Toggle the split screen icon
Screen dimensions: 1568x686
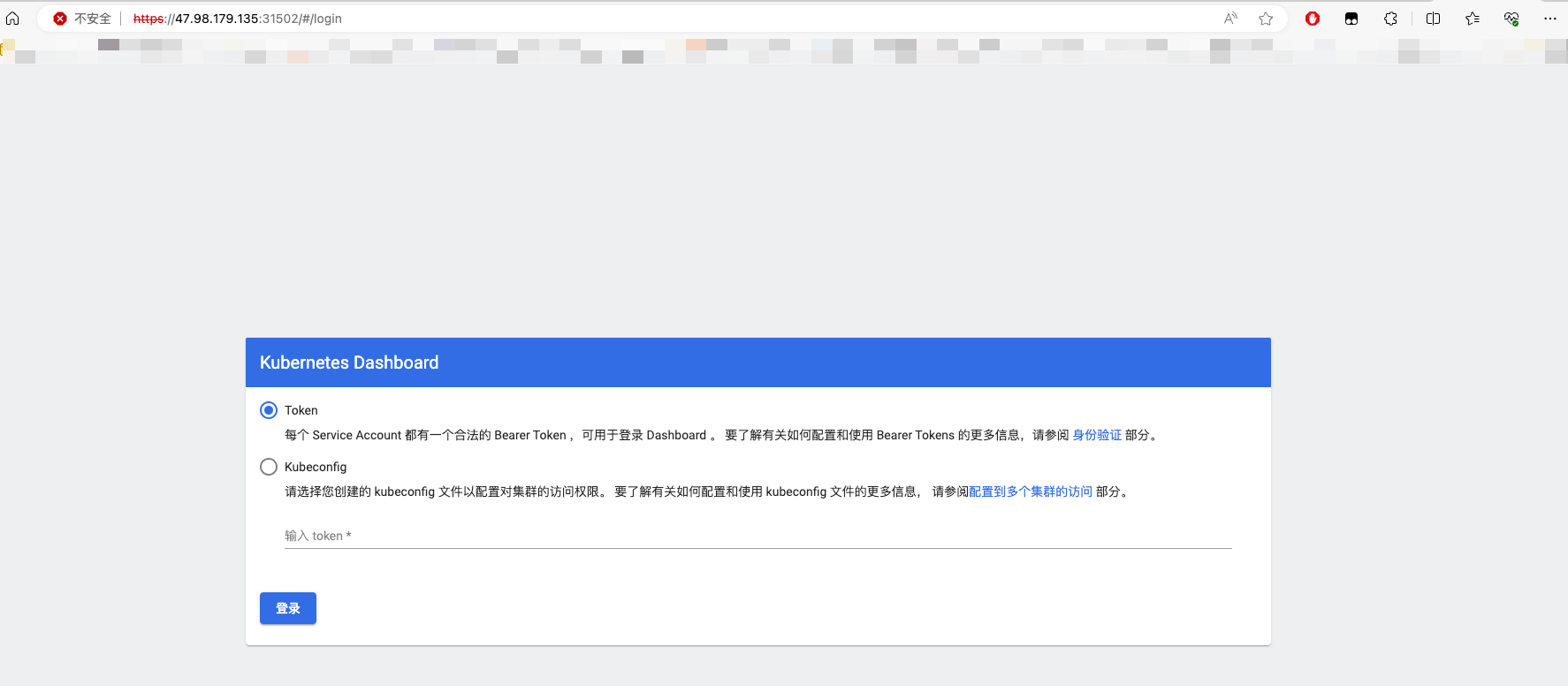[x=1434, y=19]
